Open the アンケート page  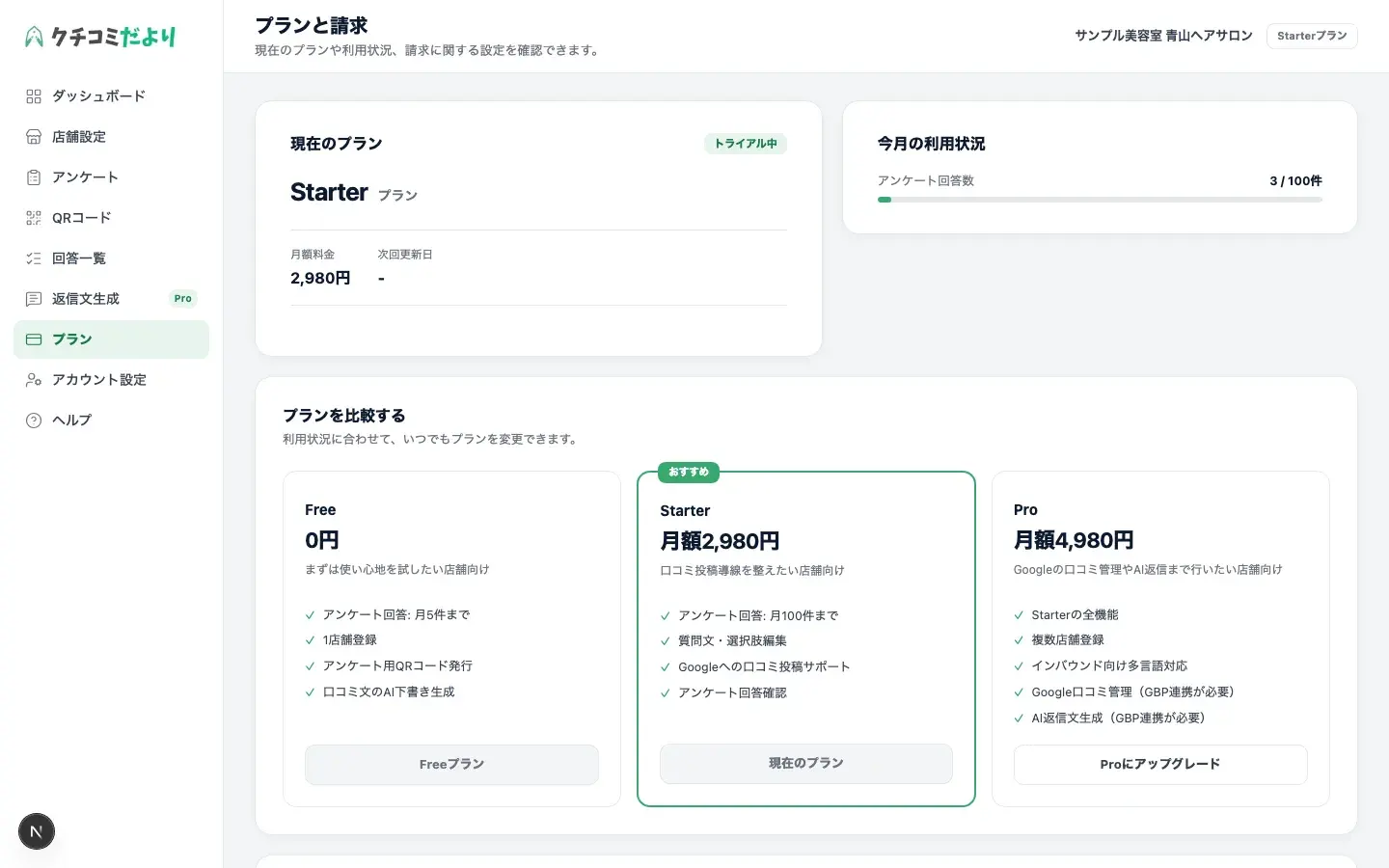111,177
